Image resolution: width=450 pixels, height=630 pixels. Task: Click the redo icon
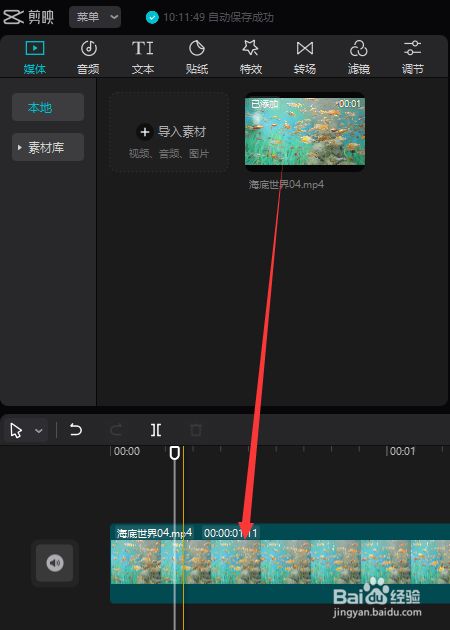point(116,430)
